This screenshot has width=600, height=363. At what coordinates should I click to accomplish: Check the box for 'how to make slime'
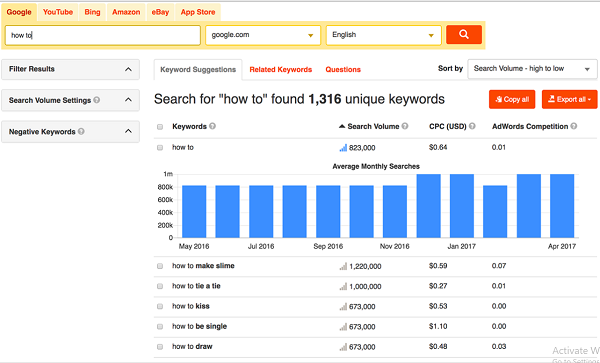(160, 266)
